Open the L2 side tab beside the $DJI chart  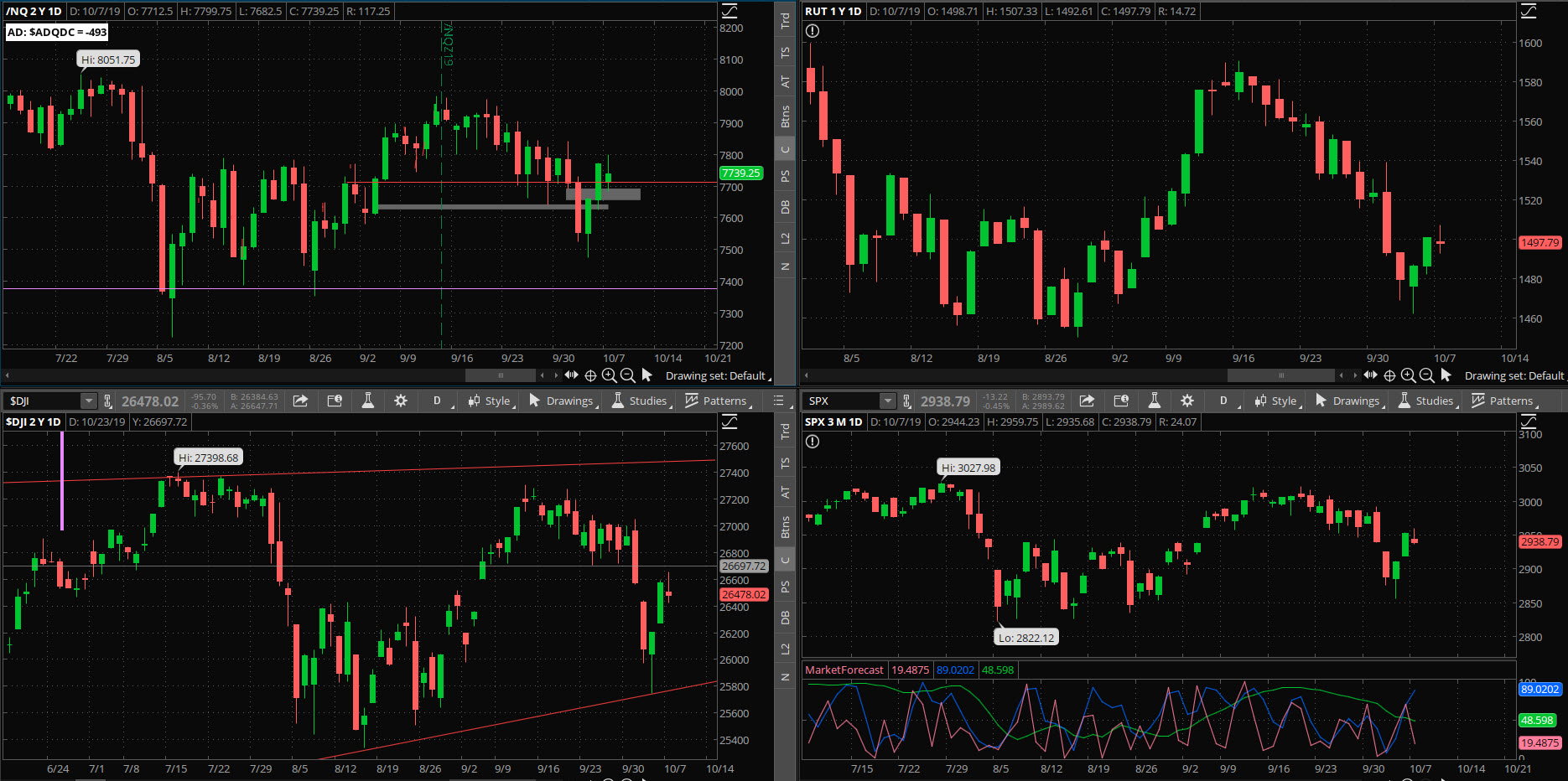785,649
